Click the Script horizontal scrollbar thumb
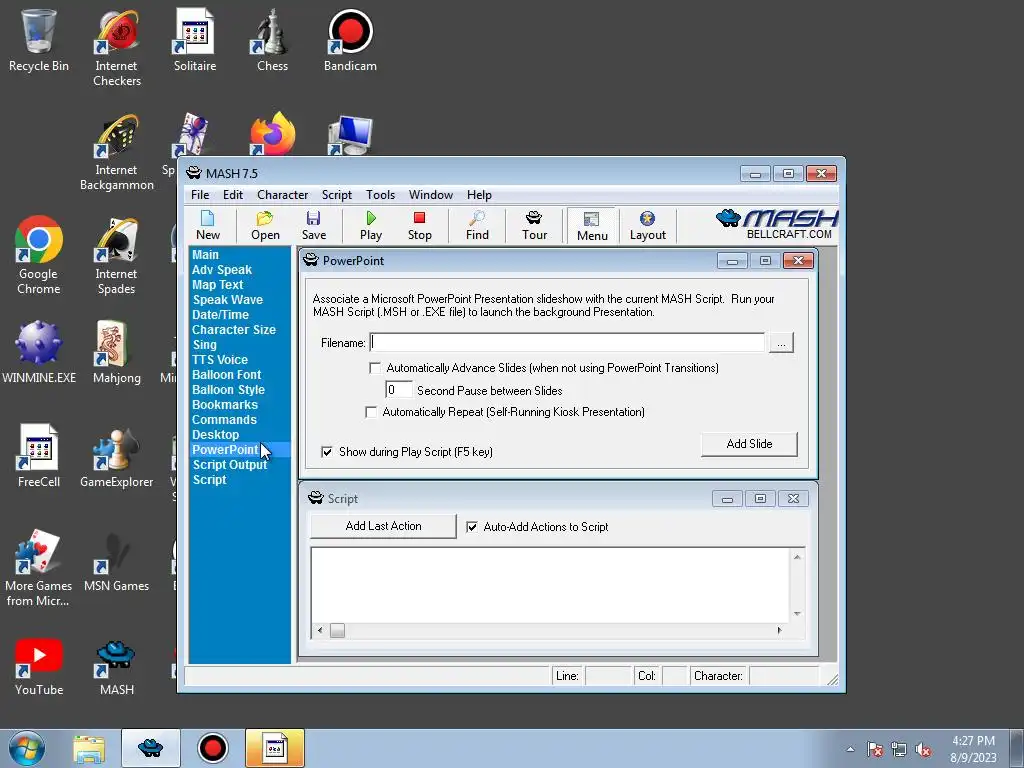This screenshot has height=768, width=1024. [337, 631]
